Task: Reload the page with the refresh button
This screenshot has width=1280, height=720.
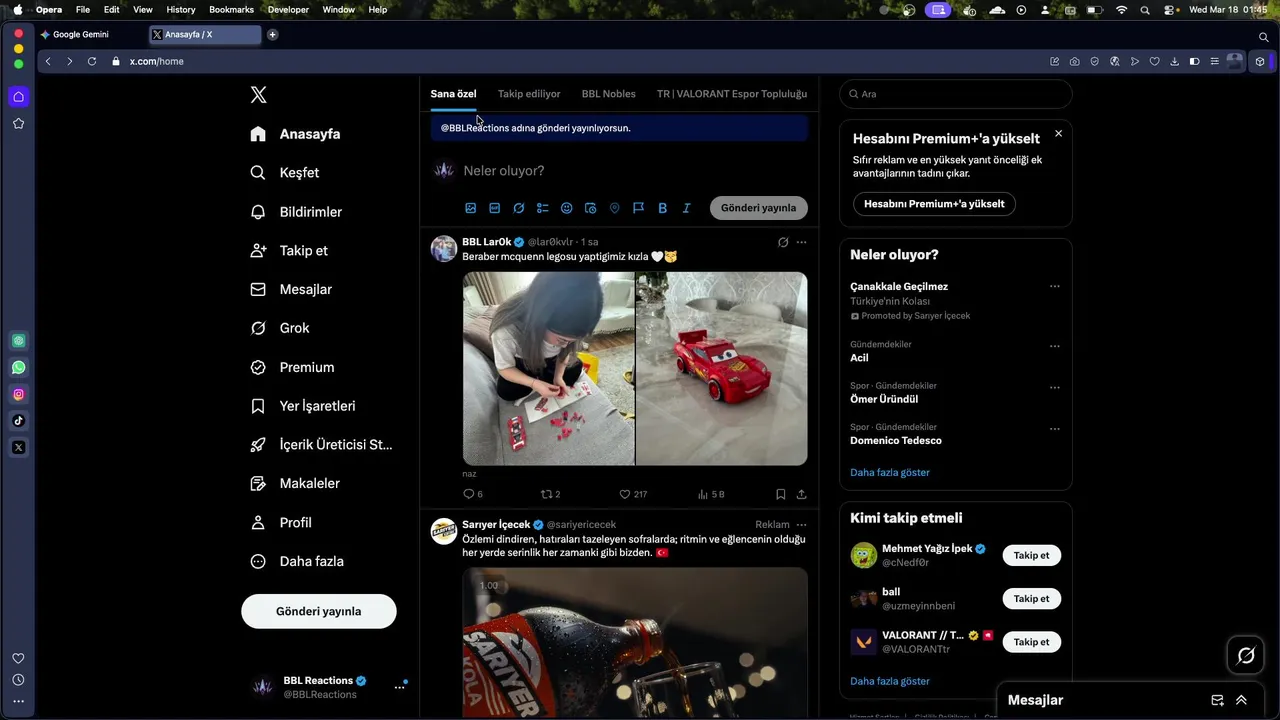Action: 92,61
